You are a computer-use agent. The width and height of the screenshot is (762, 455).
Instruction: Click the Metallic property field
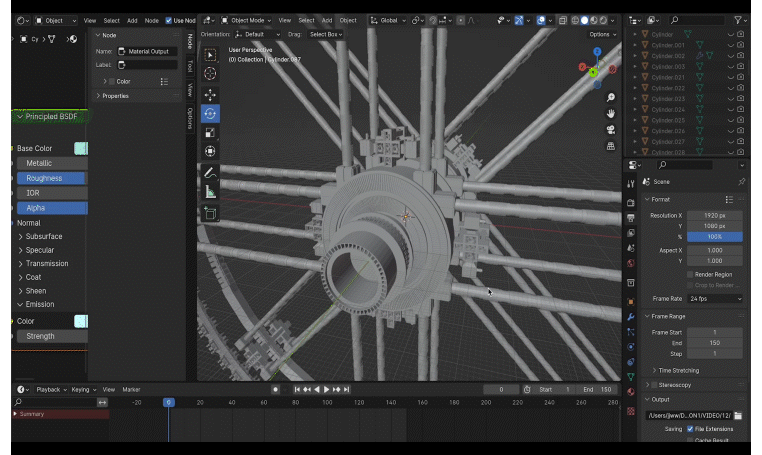52,163
